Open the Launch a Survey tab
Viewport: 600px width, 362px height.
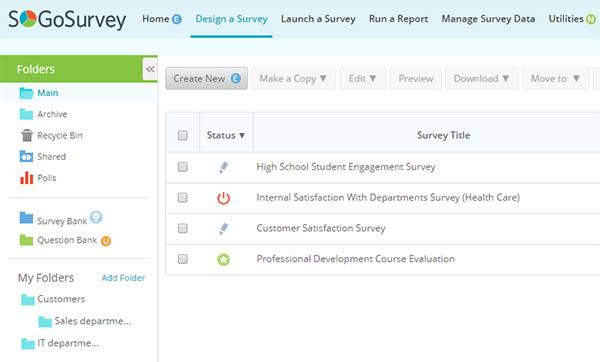[318, 19]
